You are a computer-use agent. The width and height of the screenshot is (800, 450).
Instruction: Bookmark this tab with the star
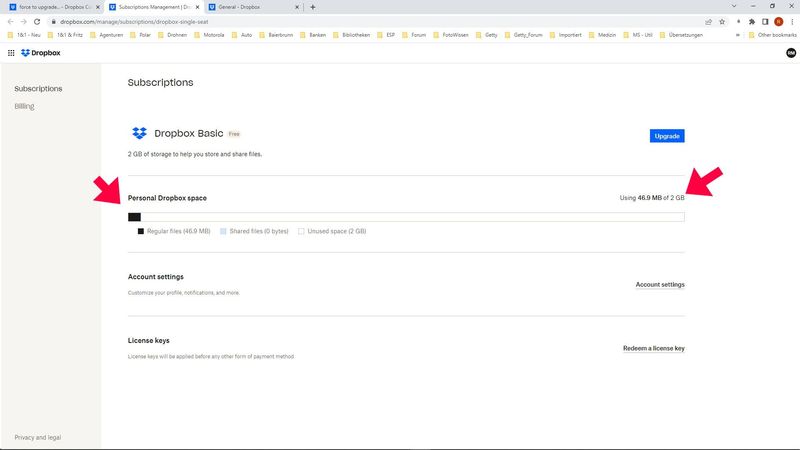(722, 22)
